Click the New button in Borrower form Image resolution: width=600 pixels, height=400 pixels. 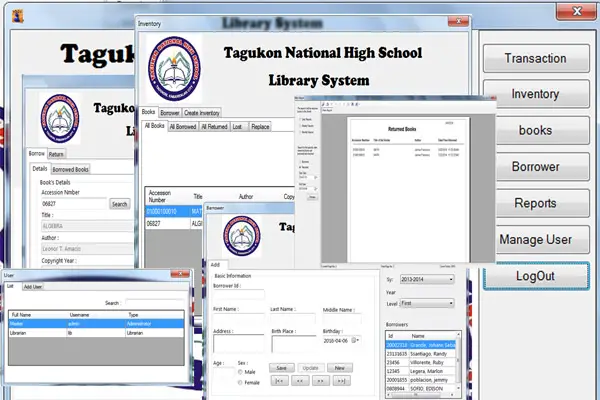tap(340, 368)
